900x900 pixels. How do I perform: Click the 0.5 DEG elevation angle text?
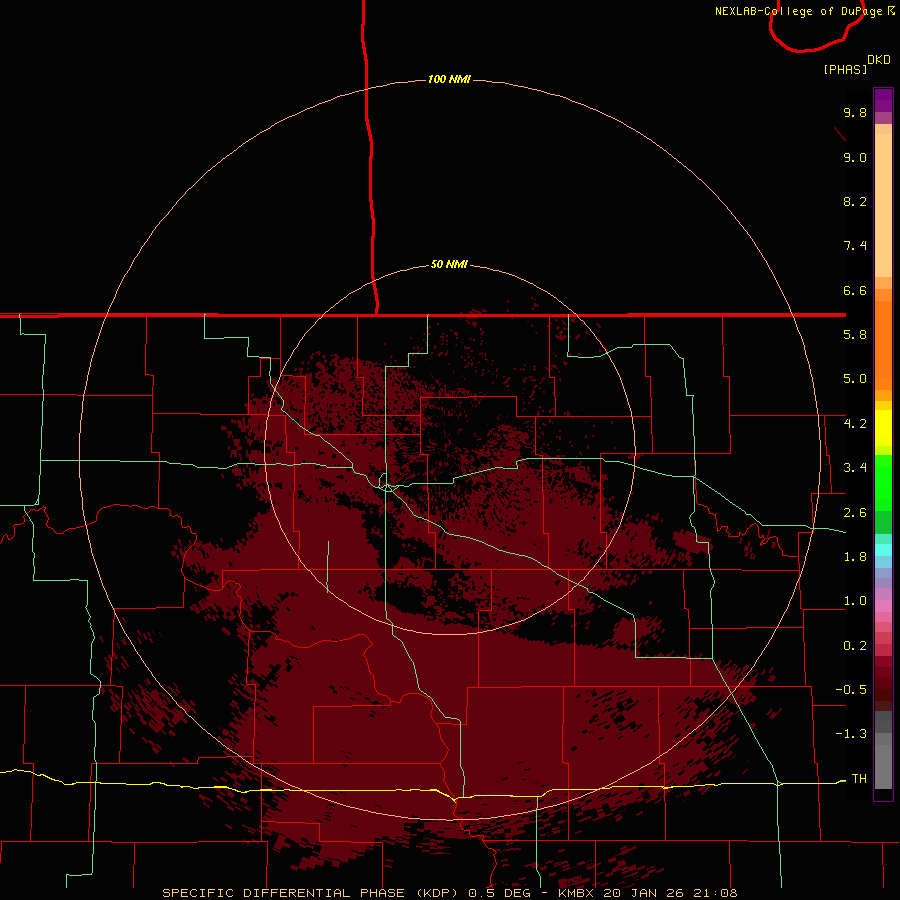499,893
